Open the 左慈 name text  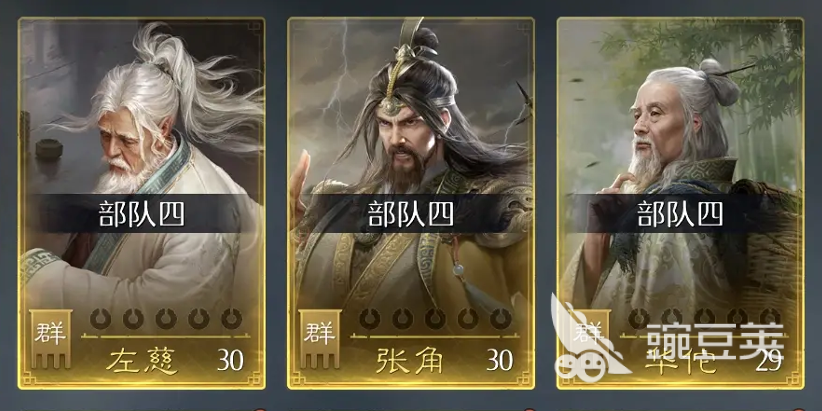tap(142, 361)
